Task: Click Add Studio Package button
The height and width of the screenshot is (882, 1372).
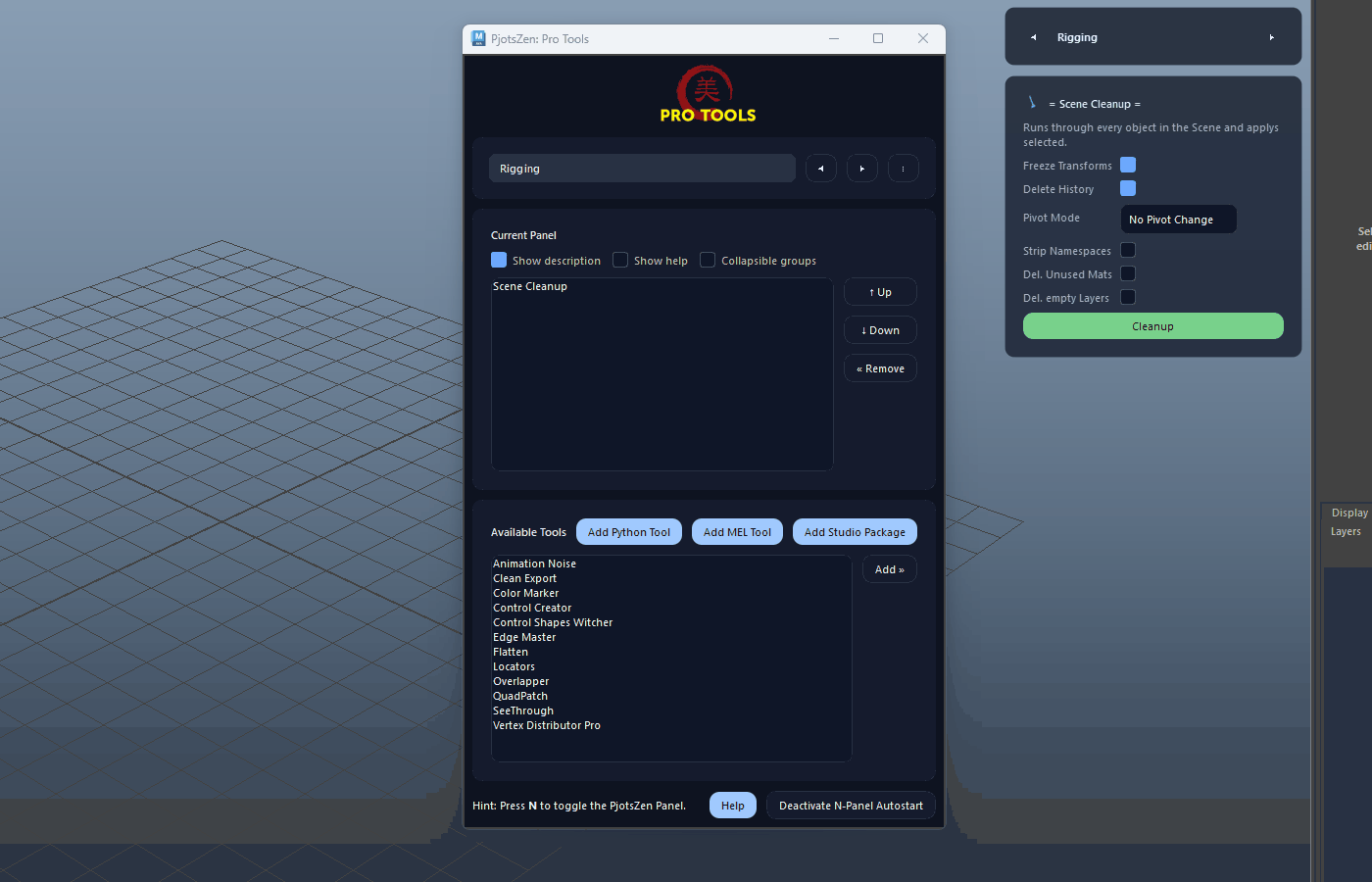Action: pos(855,532)
